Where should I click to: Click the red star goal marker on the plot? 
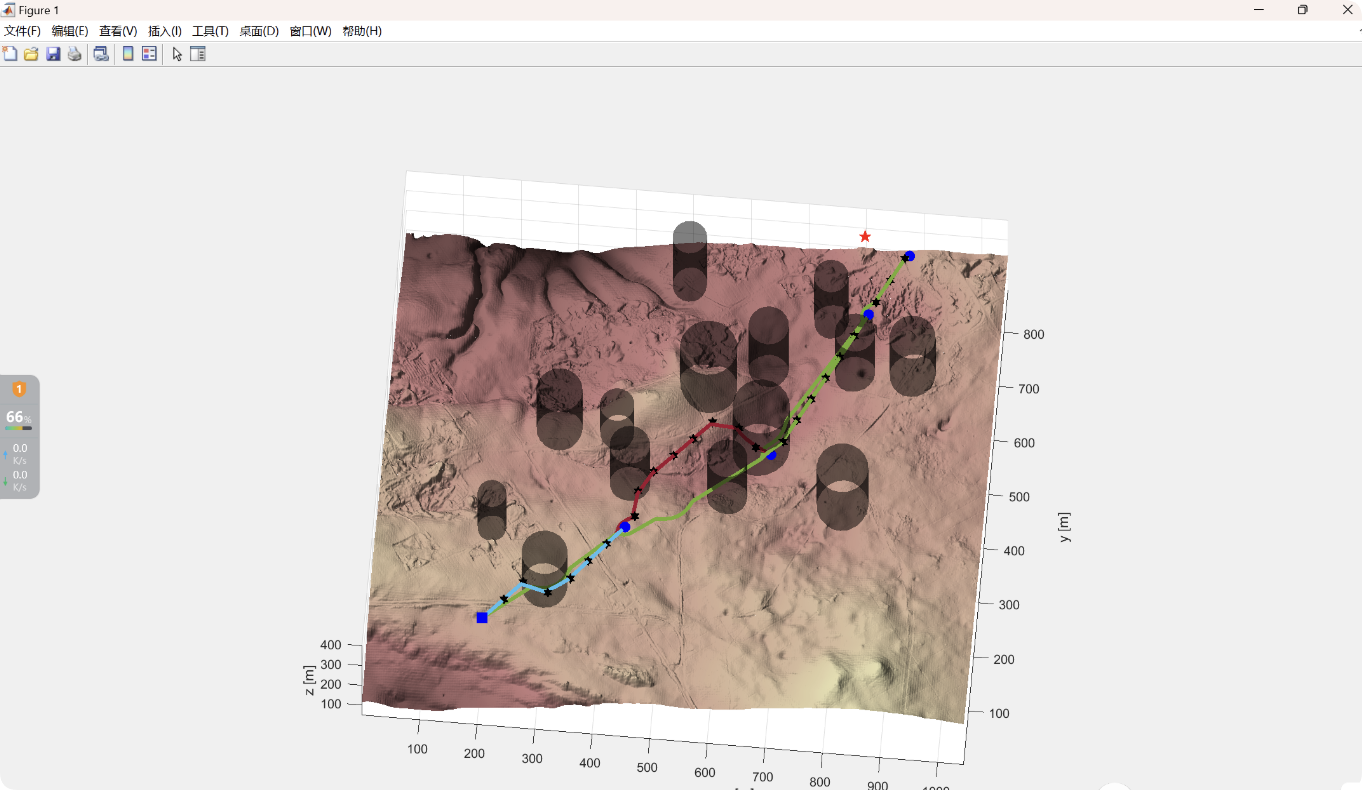[865, 236]
